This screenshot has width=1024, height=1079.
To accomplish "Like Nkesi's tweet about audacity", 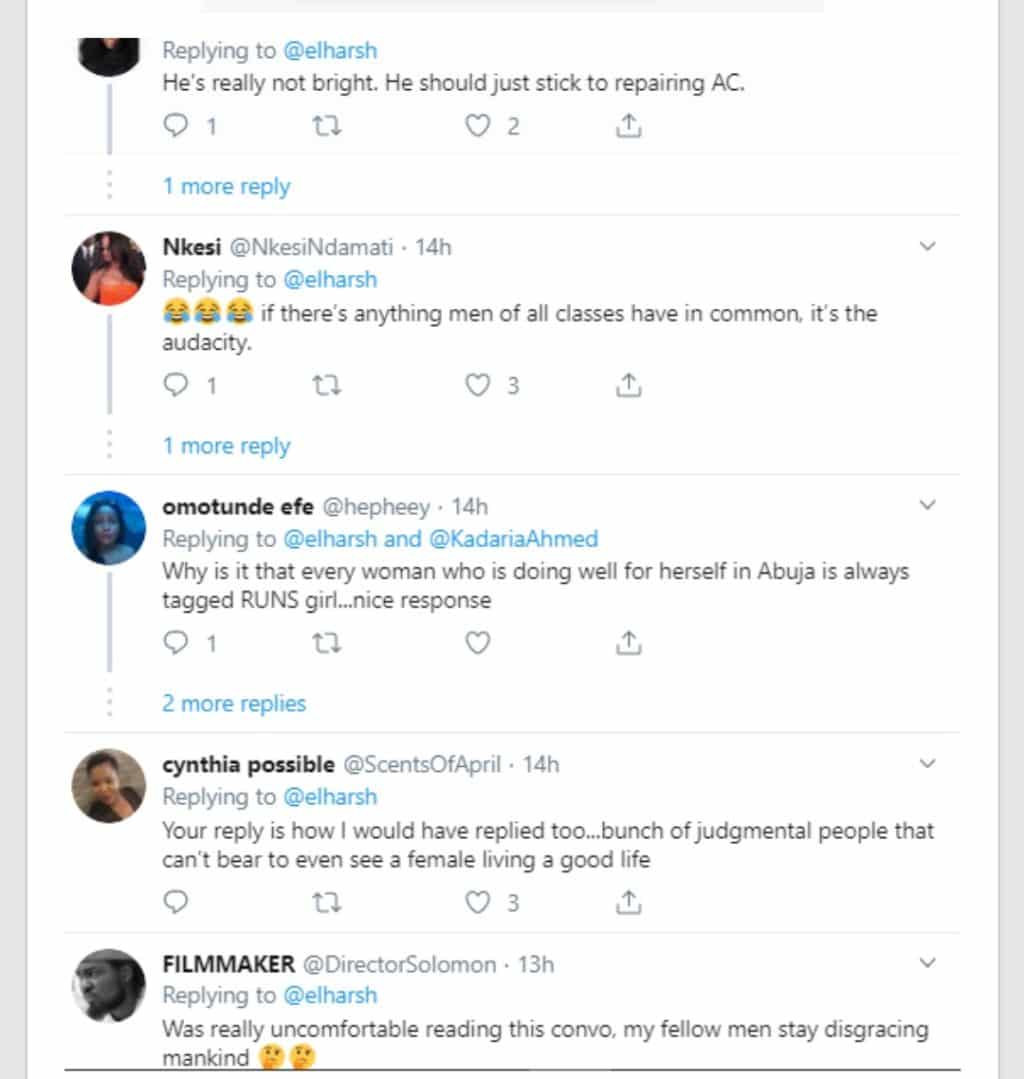I will [479, 385].
